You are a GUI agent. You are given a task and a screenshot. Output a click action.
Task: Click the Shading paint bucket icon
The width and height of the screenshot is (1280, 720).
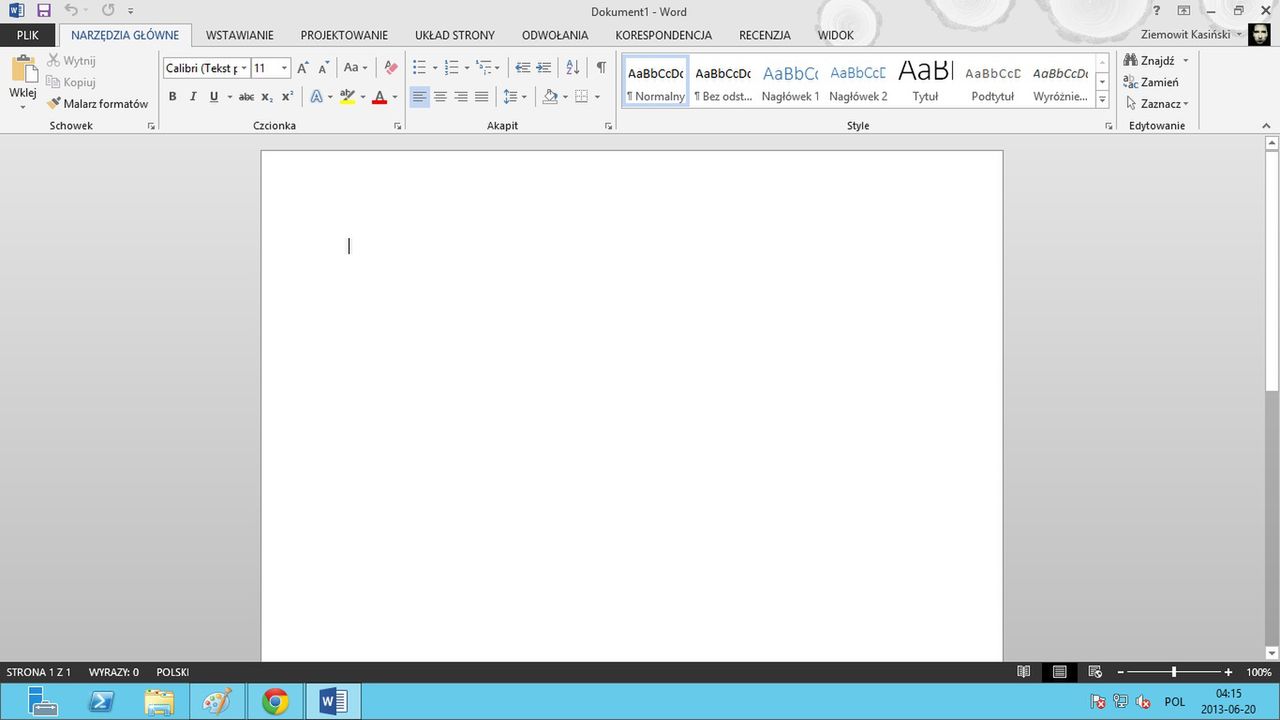coord(550,97)
